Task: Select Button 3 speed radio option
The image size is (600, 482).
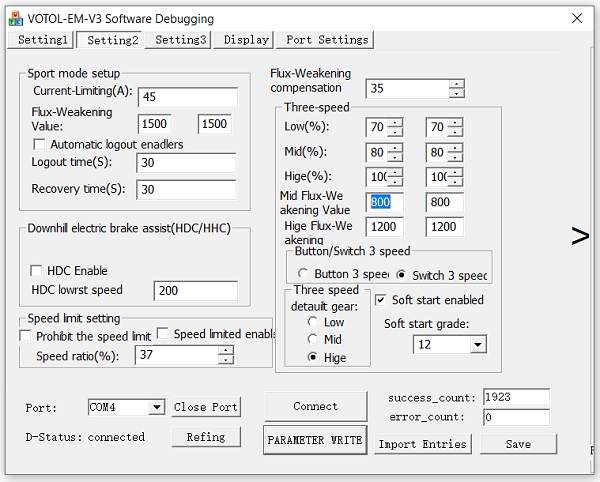Action: pos(303,274)
